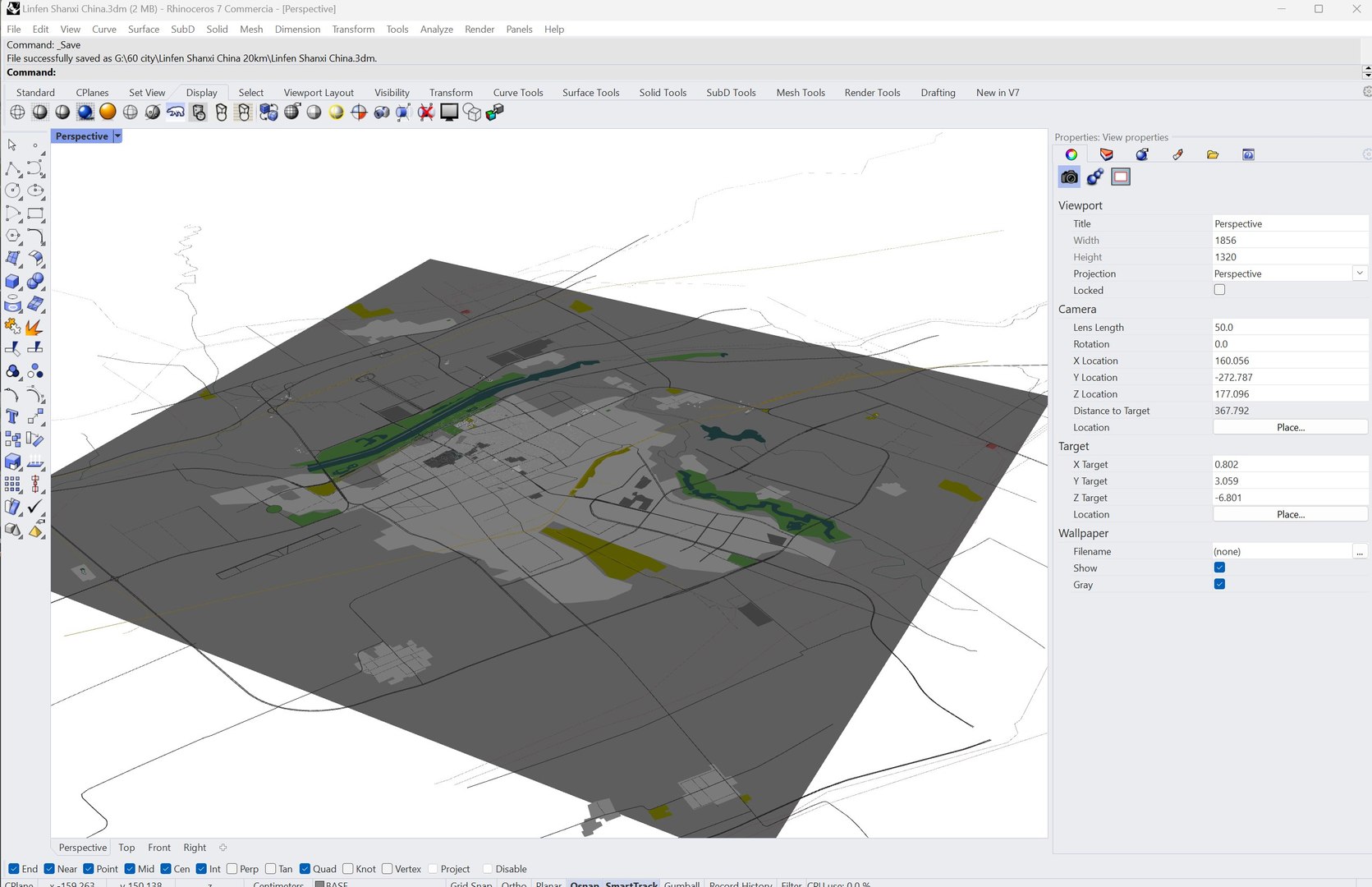This screenshot has width=1372, height=887.
Task: Open the Layers panel tab icon
Action: tap(1107, 154)
